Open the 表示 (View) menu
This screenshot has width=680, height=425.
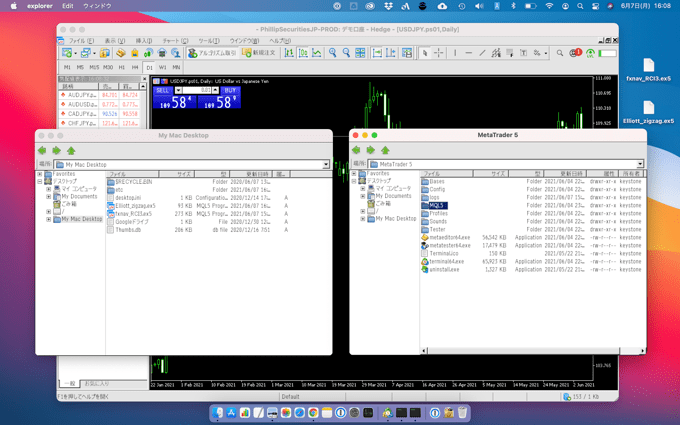click(114, 41)
